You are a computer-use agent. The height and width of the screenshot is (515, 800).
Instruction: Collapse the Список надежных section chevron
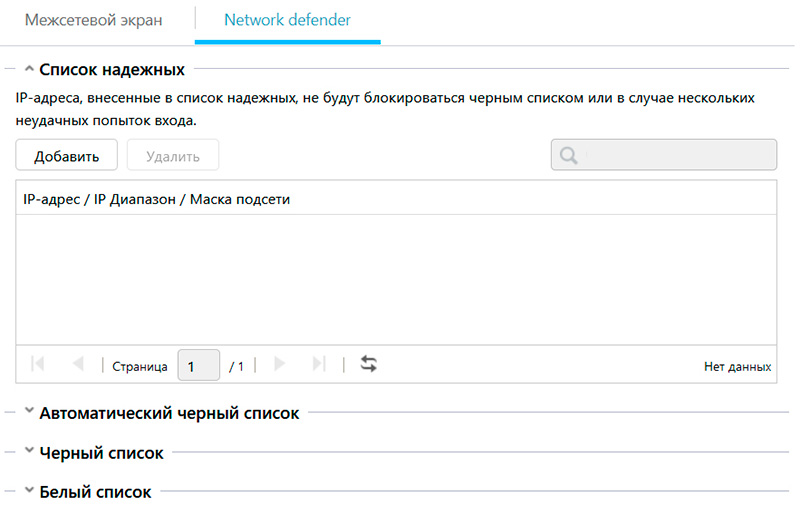[28, 69]
